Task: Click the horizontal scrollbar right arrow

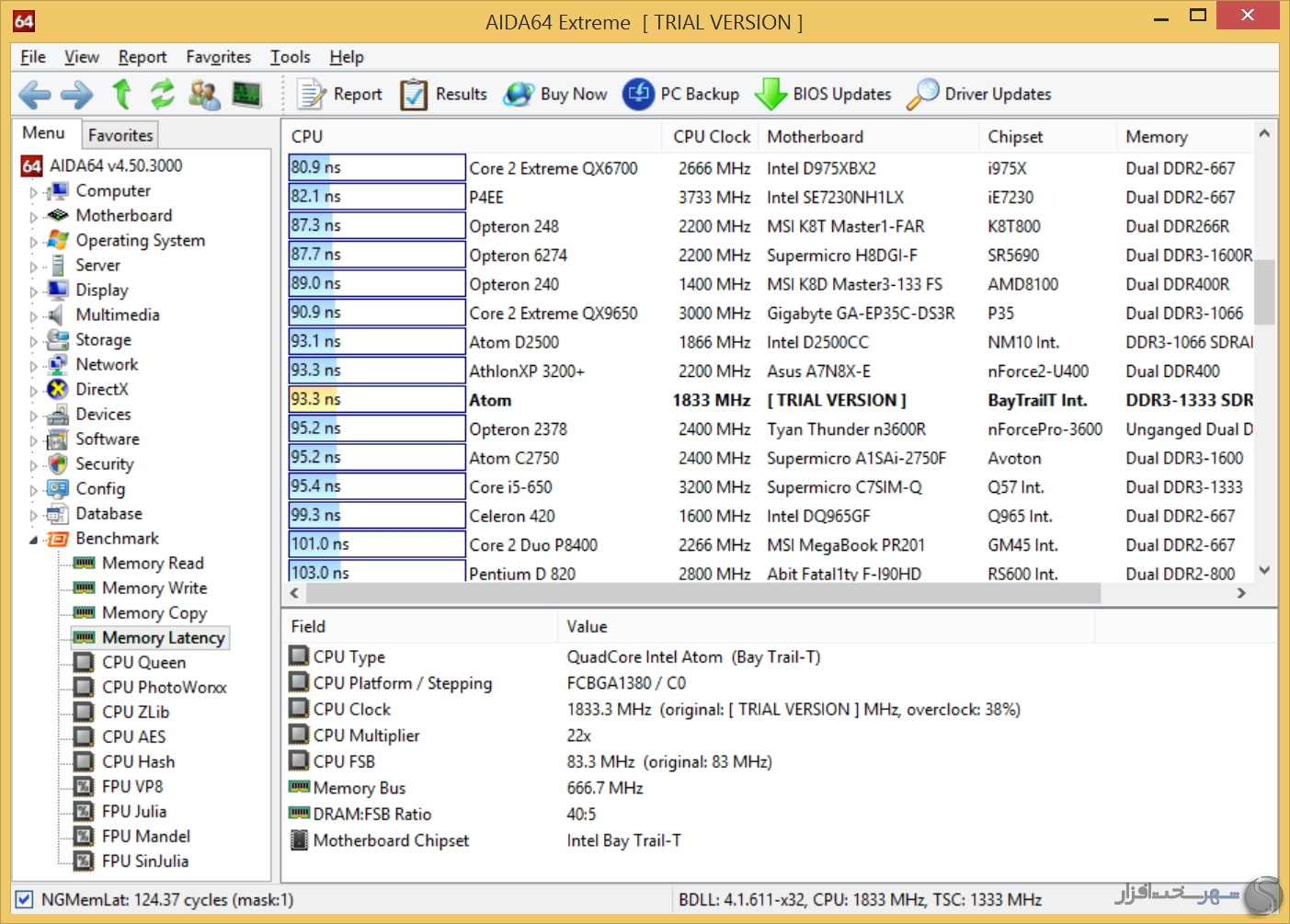Action: pos(1241,593)
